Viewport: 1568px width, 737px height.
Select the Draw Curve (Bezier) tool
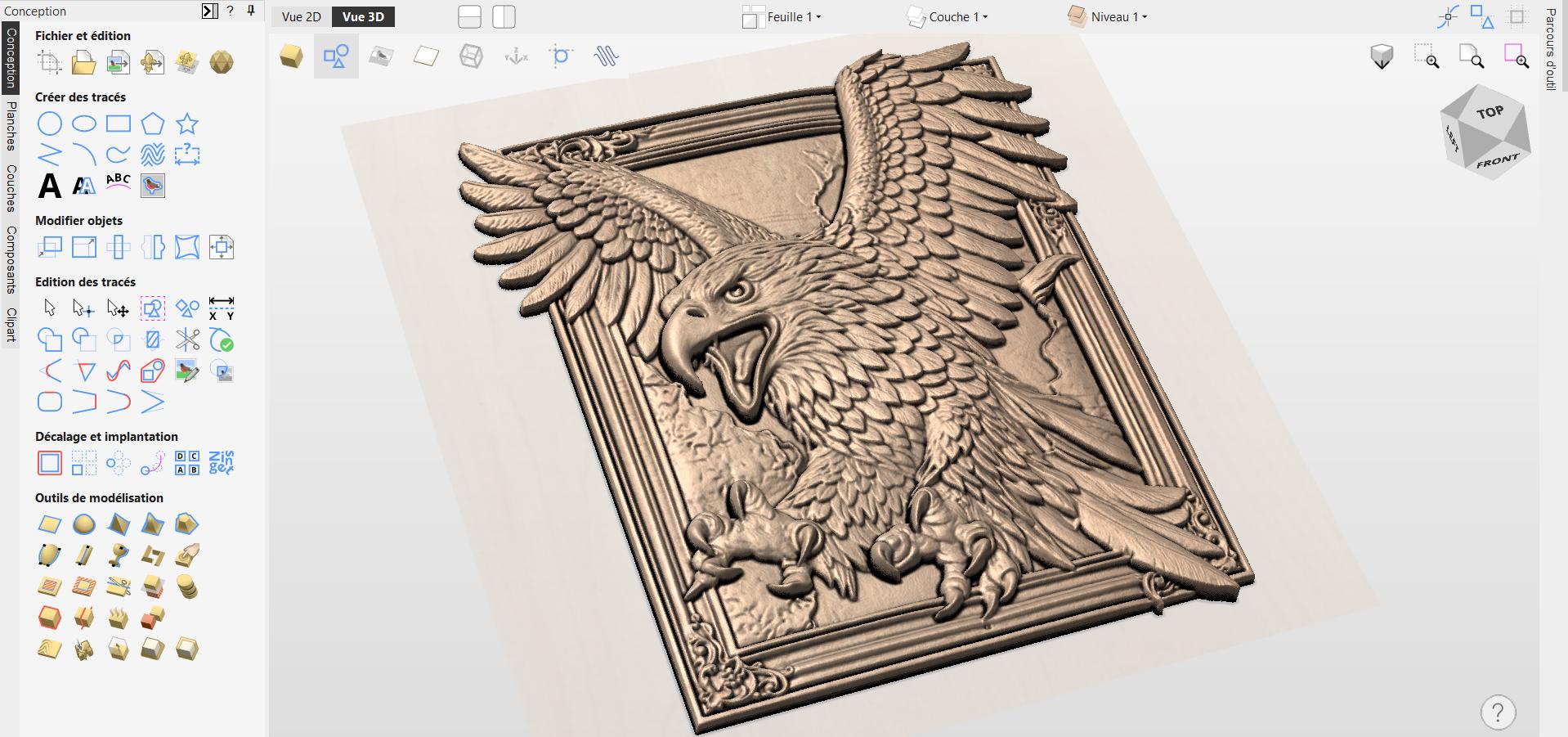click(x=119, y=155)
